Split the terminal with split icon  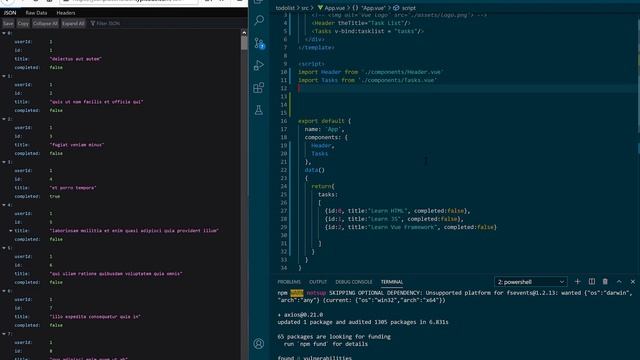591,282
